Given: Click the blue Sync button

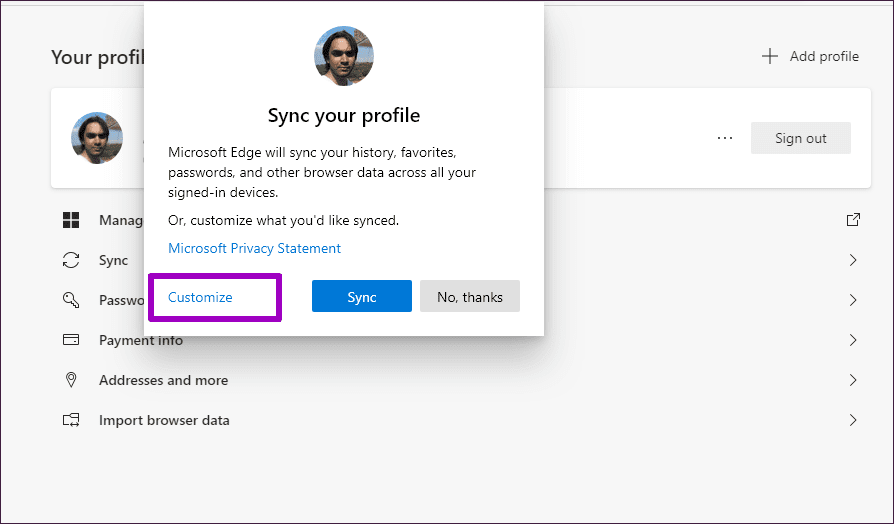Looking at the screenshot, I should click(361, 296).
